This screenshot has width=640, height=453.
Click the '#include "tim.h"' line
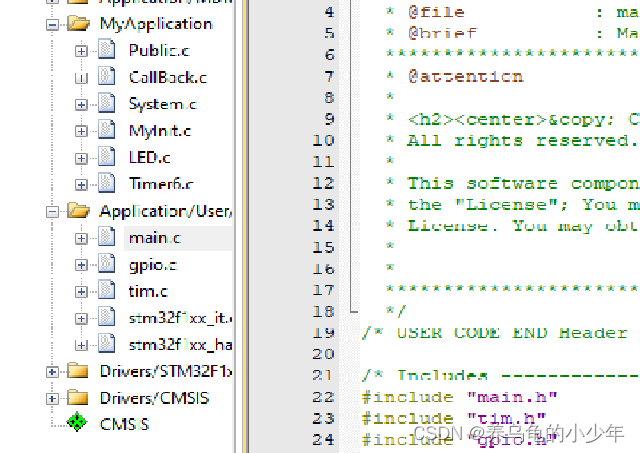click(454, 418)
